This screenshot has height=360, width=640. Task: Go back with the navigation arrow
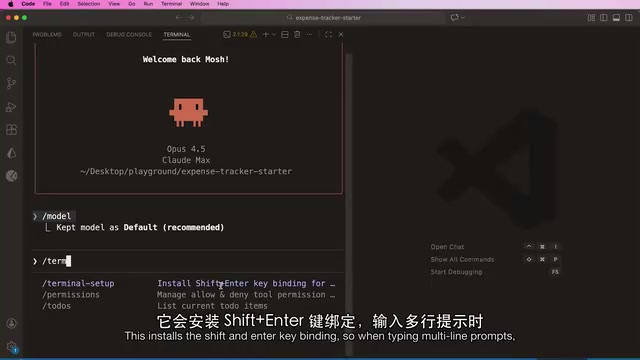click(178, 18)
